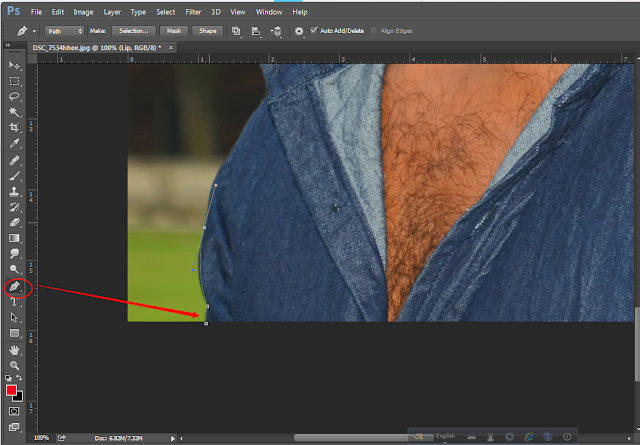Select the Gradient tool
This screenshot has width=640, height=445.
coord(14,238)
